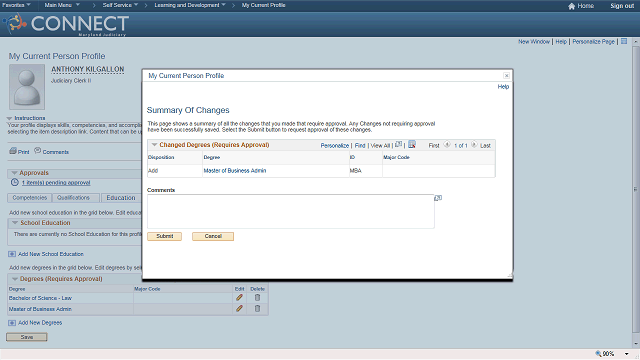Open the Main Menu dropdown
640x360 pixels.
click(x=62, y=5)
